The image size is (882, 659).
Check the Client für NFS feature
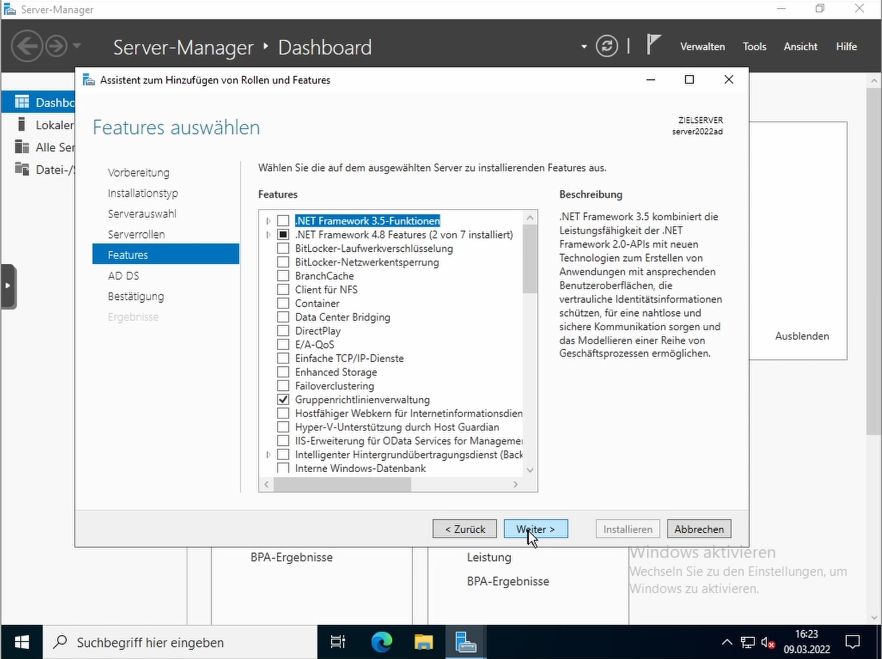point(283,290)
